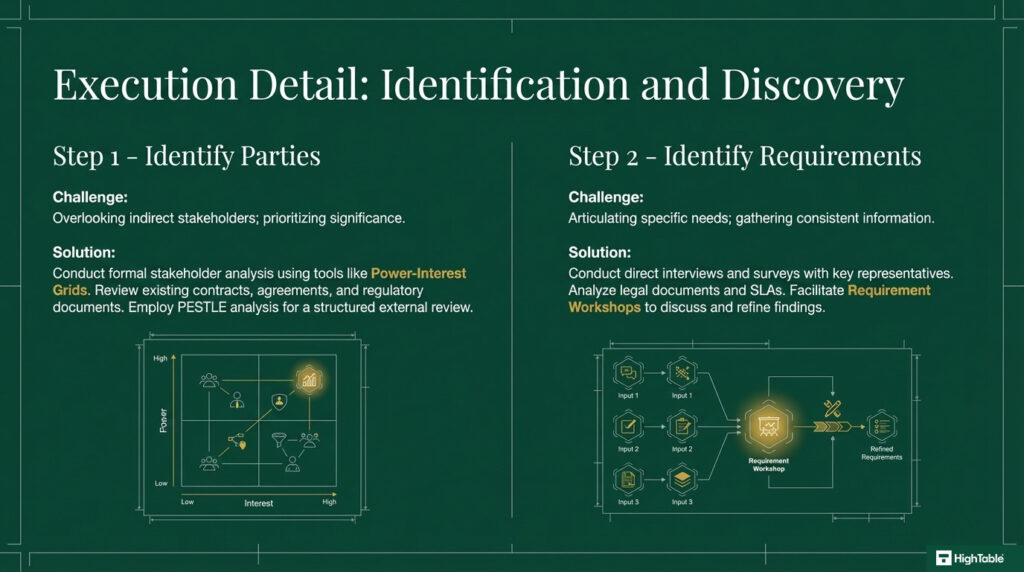Click the word 'PESTLE' in Step 1 solution

coord(200,307)
